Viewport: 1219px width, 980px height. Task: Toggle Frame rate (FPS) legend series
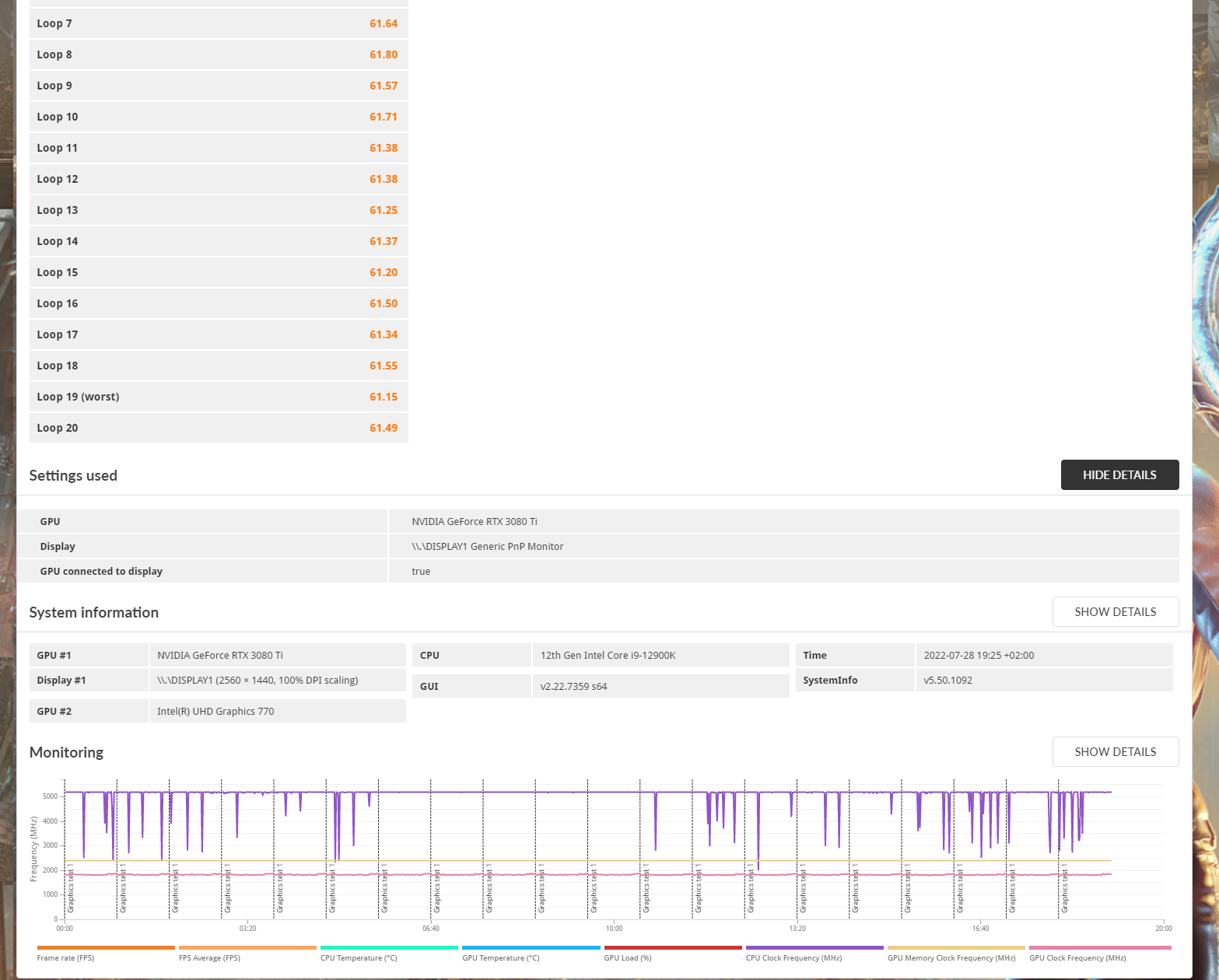[x=106, y=954]
